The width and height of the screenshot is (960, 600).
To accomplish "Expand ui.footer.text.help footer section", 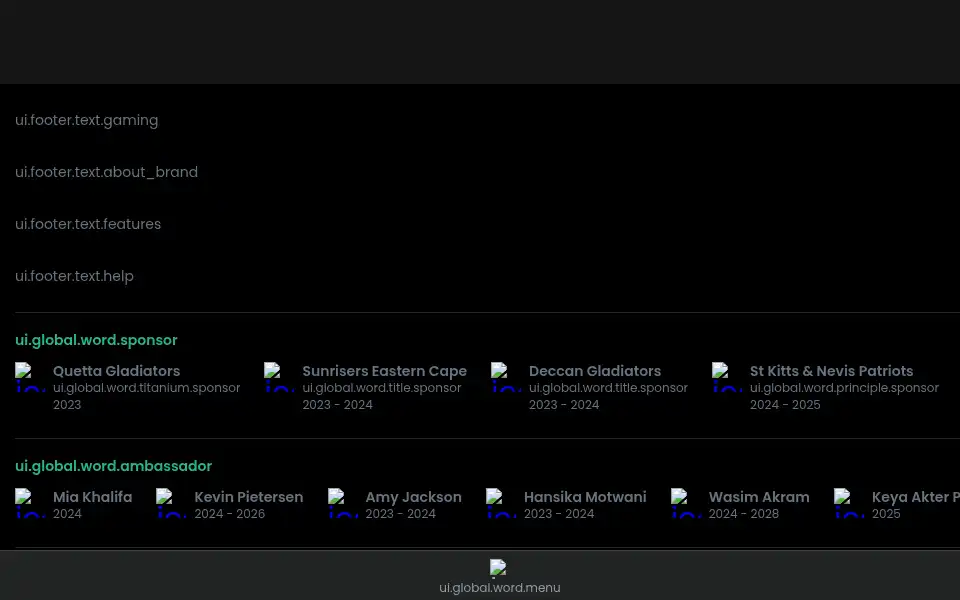I will tap(74, 276).
